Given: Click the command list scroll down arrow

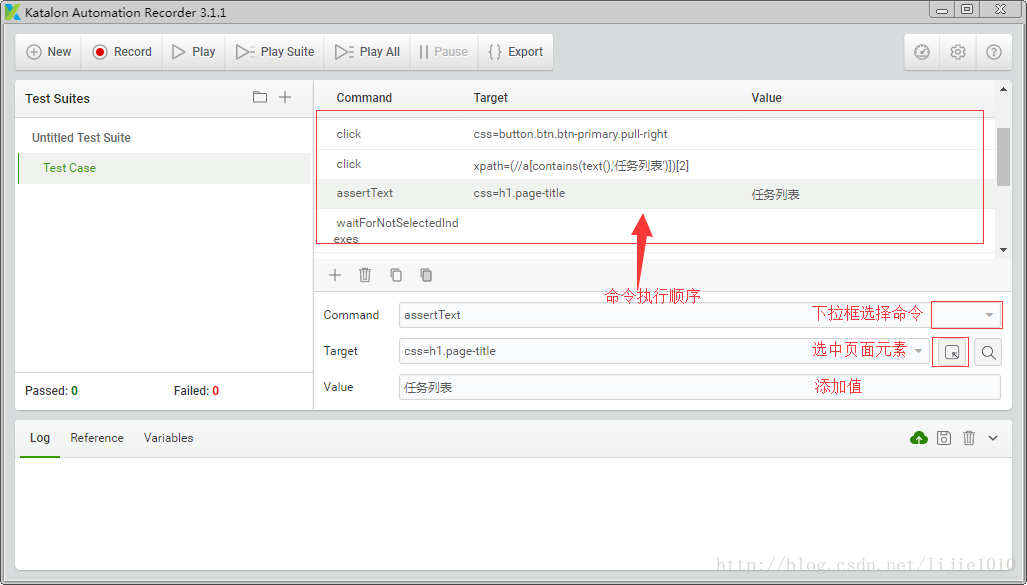Looking at the screenshot, I should [1003, 250].
